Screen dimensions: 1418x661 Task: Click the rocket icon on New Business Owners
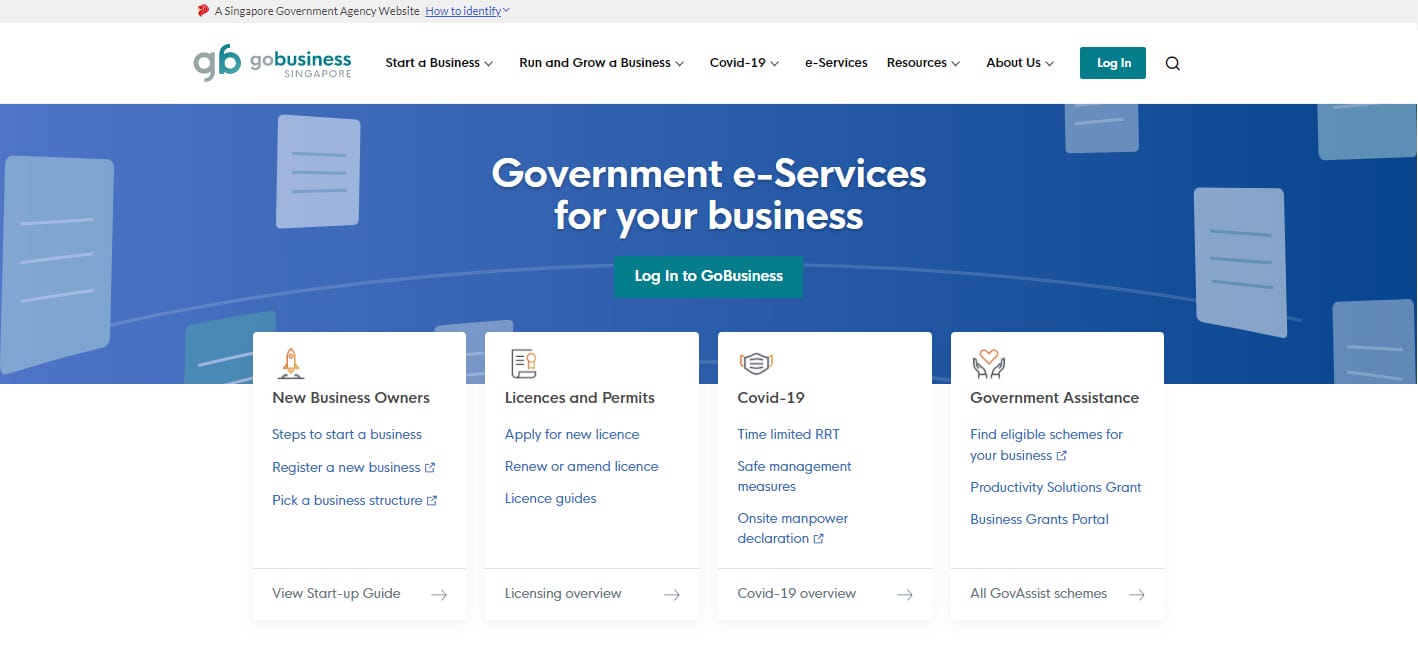(290, 364)
